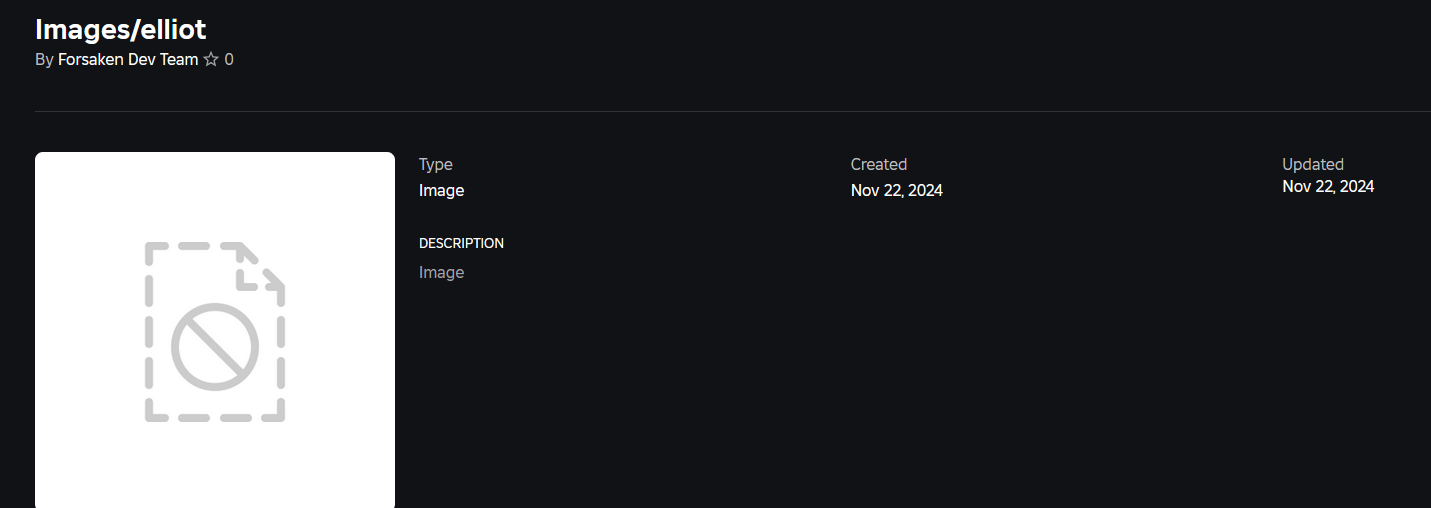Click the empty dark area below the description
Viewport: 1431px width, 508px height.
pyautogui.click(x=800, y=400)
